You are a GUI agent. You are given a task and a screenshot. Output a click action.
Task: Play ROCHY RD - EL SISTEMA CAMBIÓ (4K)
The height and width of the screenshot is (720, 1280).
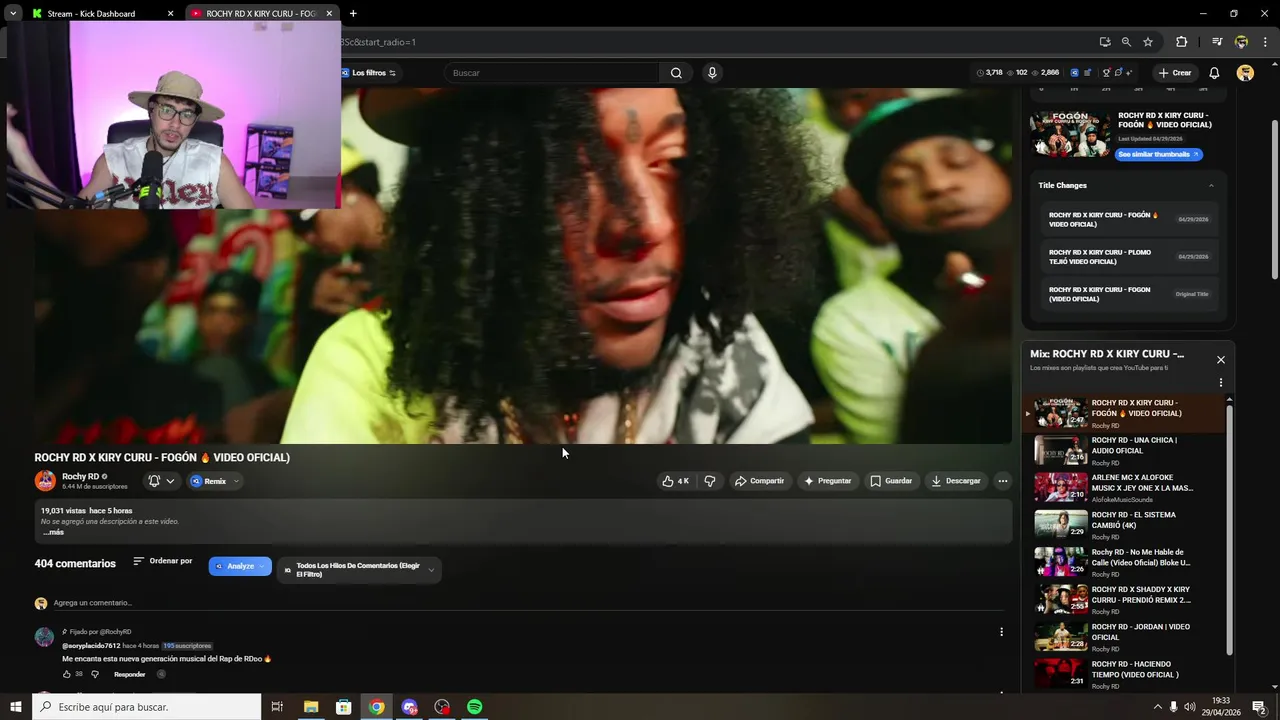click(1128, 525)
